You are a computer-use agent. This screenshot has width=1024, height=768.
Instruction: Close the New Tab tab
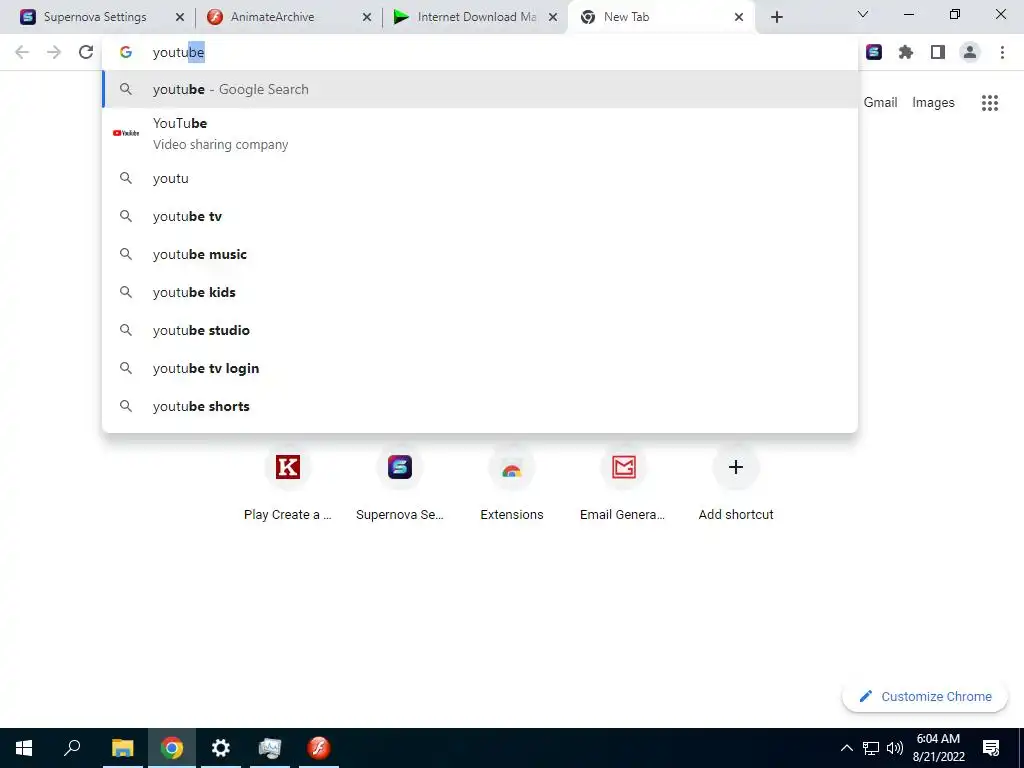(739, 18)
